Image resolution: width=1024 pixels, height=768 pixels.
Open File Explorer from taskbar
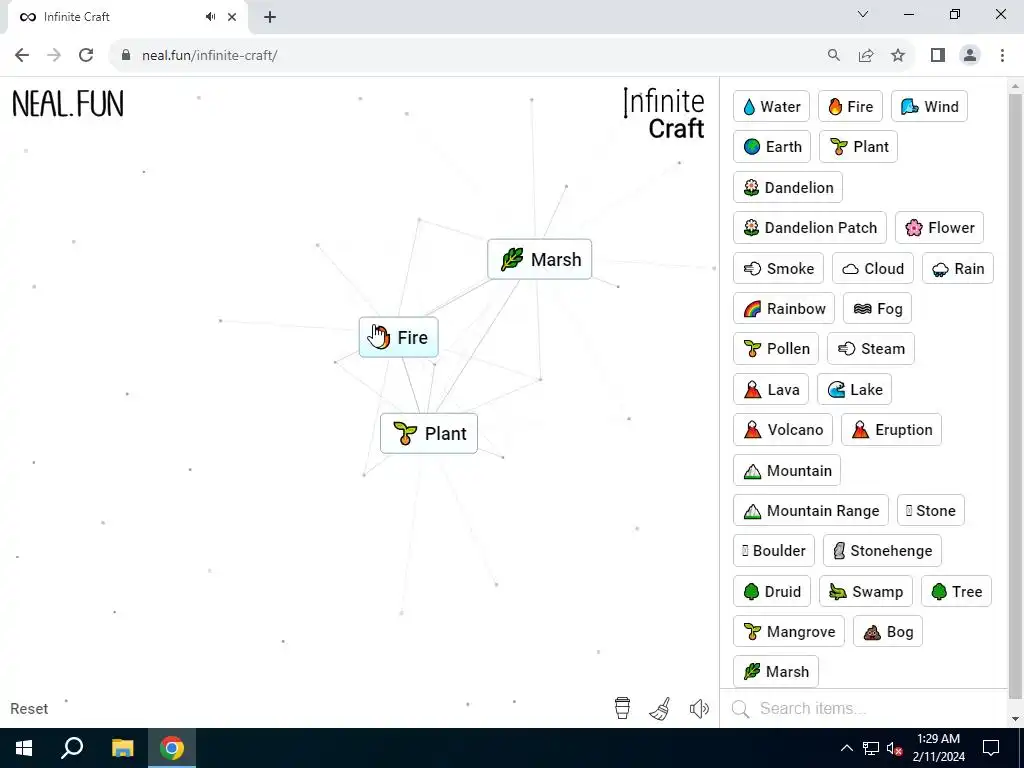click(x=122, y=748)
